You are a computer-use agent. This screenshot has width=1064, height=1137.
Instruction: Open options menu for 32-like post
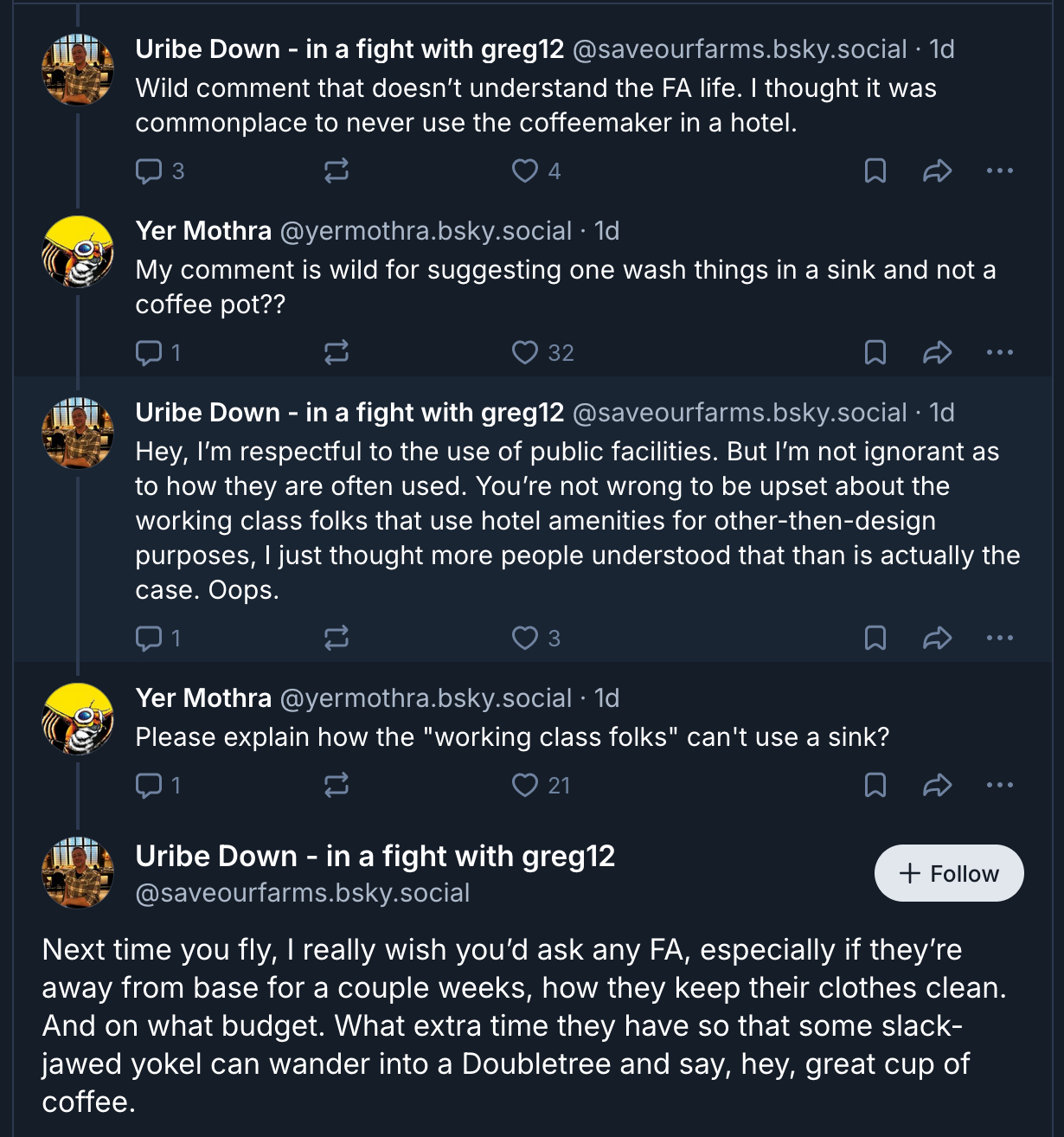[x=1000, y=352]
